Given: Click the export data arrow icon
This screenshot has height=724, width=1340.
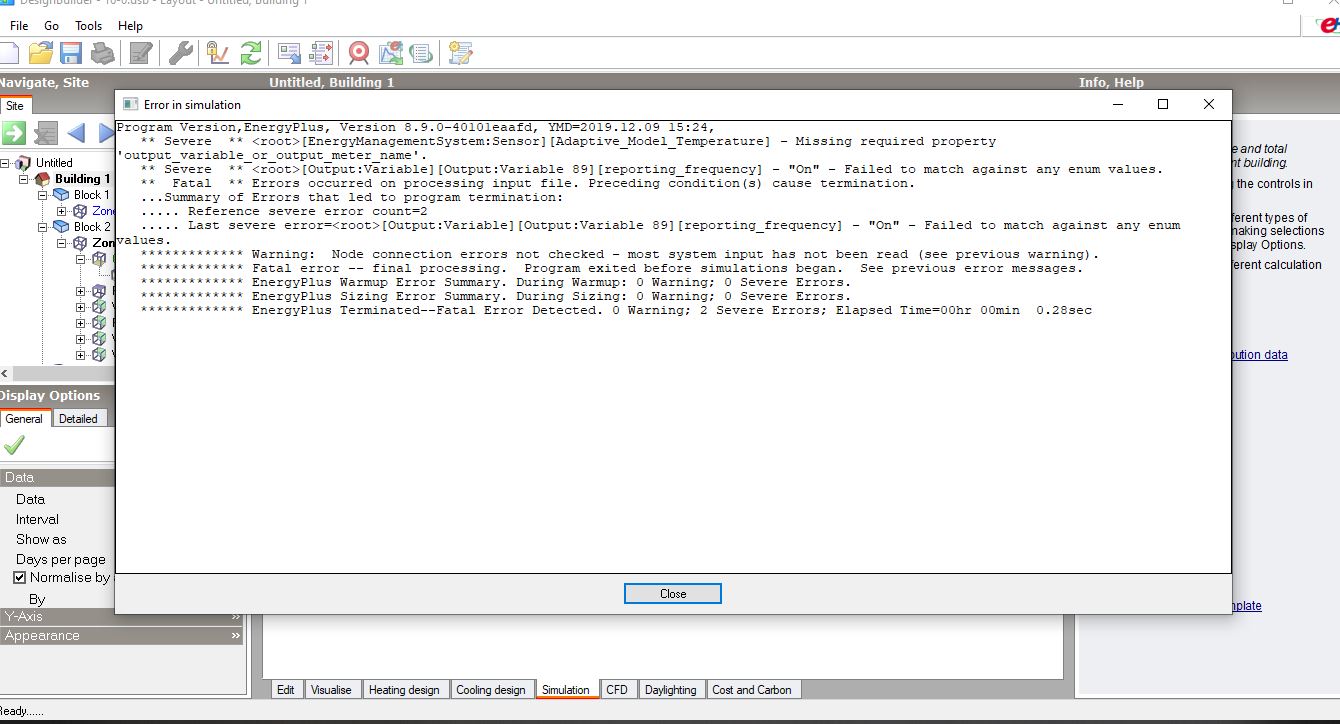Looking at the screenshot, I should pyautogui.click(x=290, y=53).
